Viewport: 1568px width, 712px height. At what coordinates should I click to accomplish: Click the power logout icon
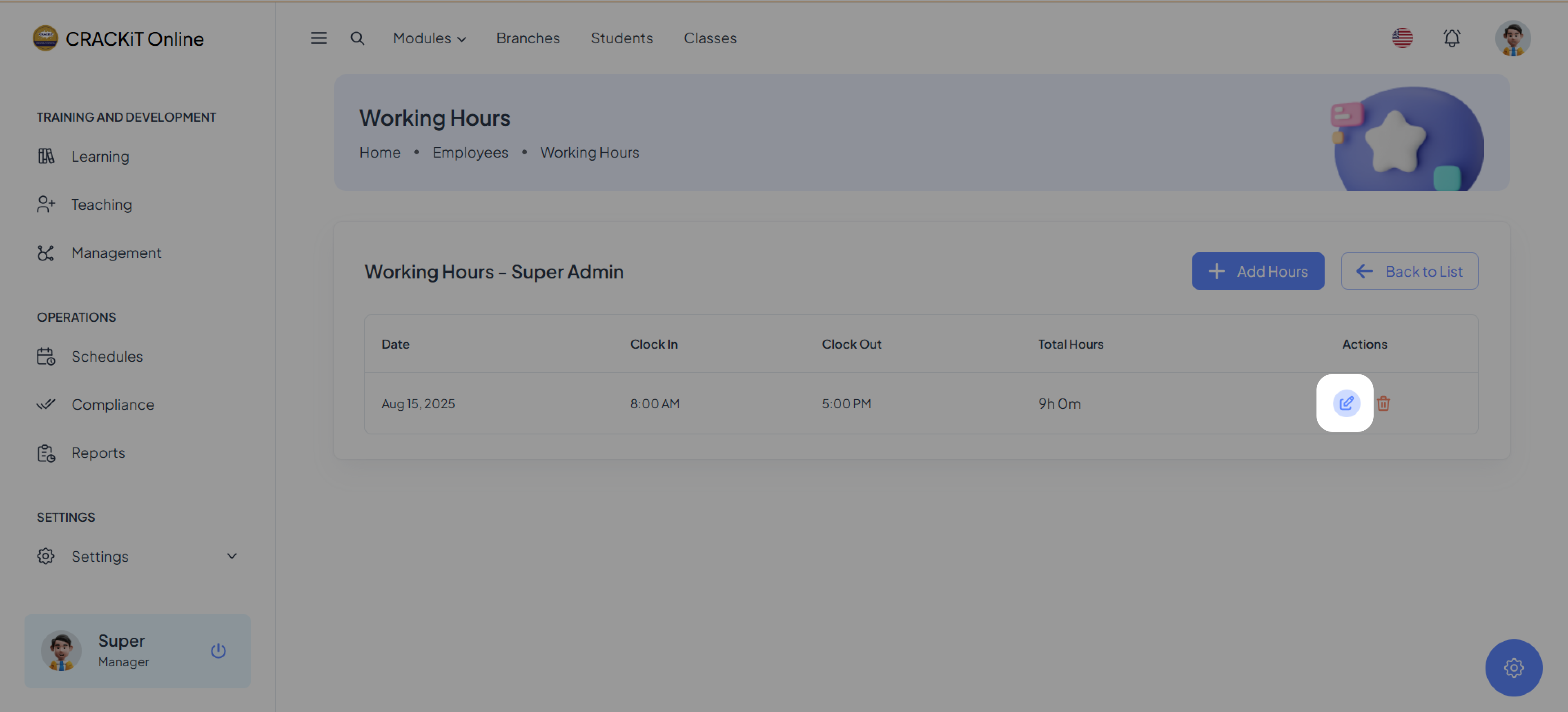[x=218, y=650]
